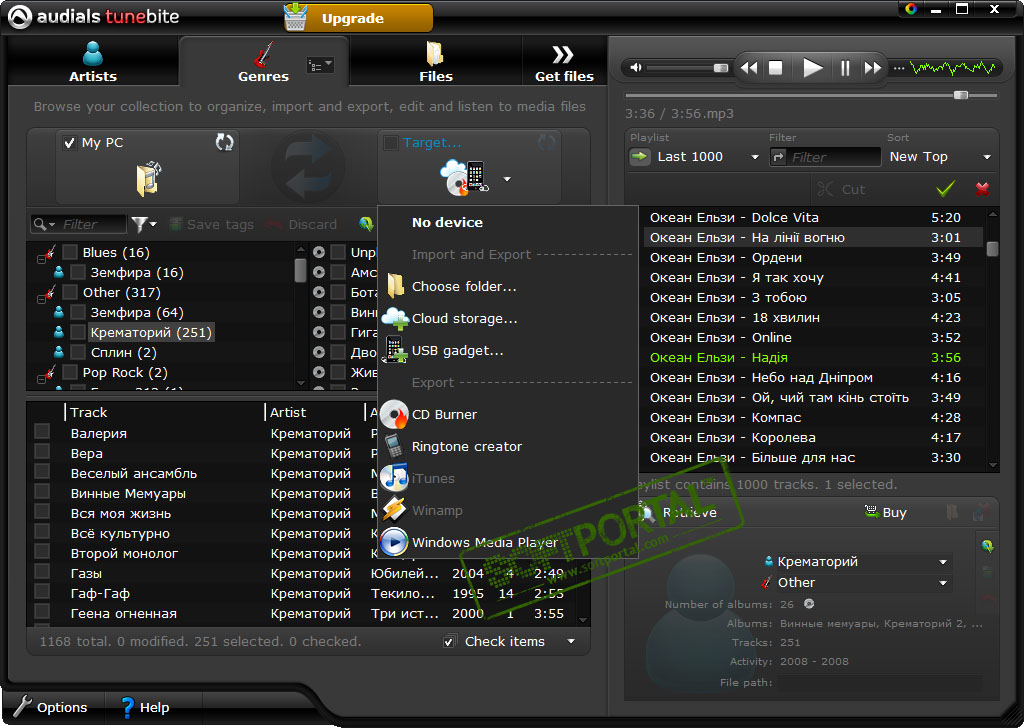Screen dimensions: 1024x728
Task: Select Океан Ельзи - Dolce Vita track
Action: coord(812,217)
